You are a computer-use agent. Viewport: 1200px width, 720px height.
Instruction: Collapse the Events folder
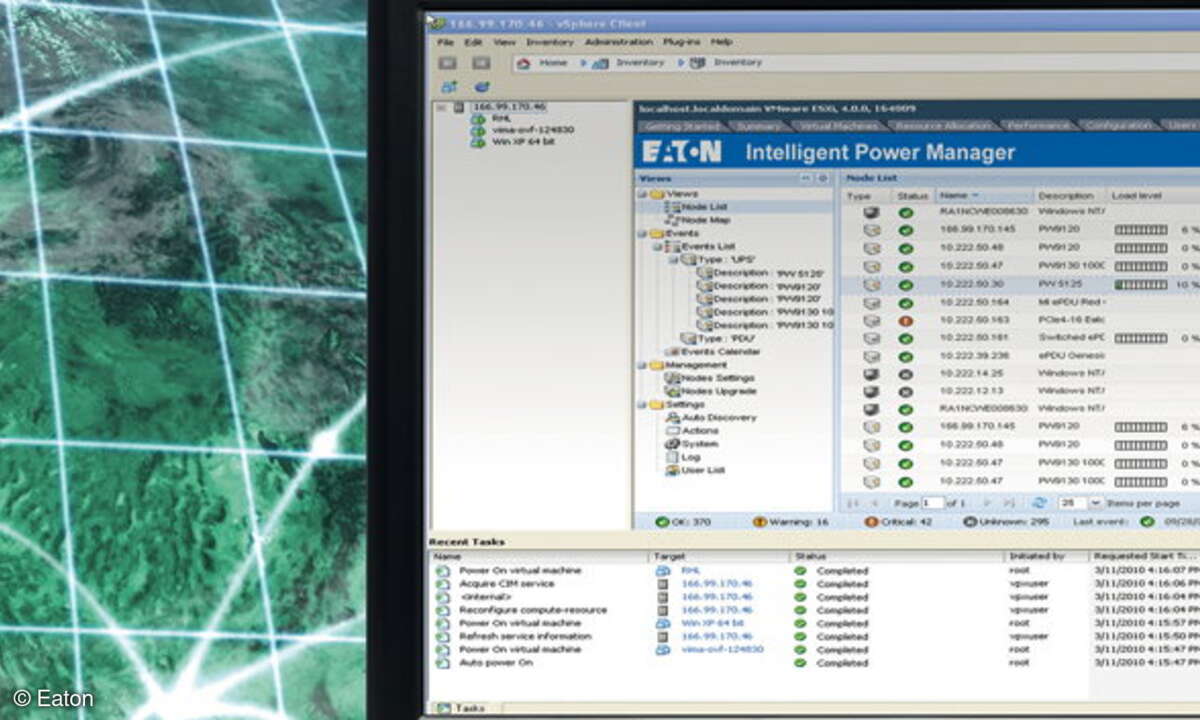[642, 233]
